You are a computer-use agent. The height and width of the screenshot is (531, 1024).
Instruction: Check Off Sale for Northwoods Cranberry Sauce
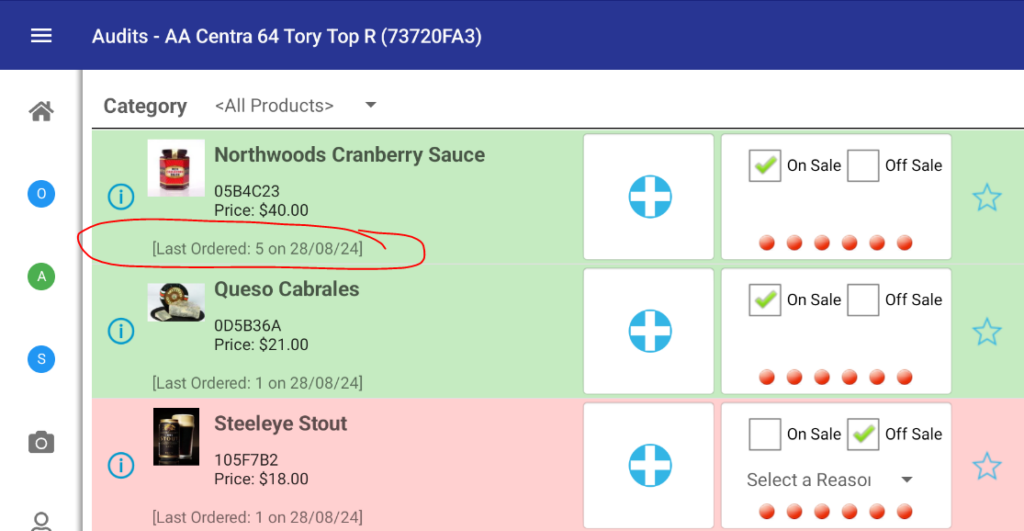point(863,166)
